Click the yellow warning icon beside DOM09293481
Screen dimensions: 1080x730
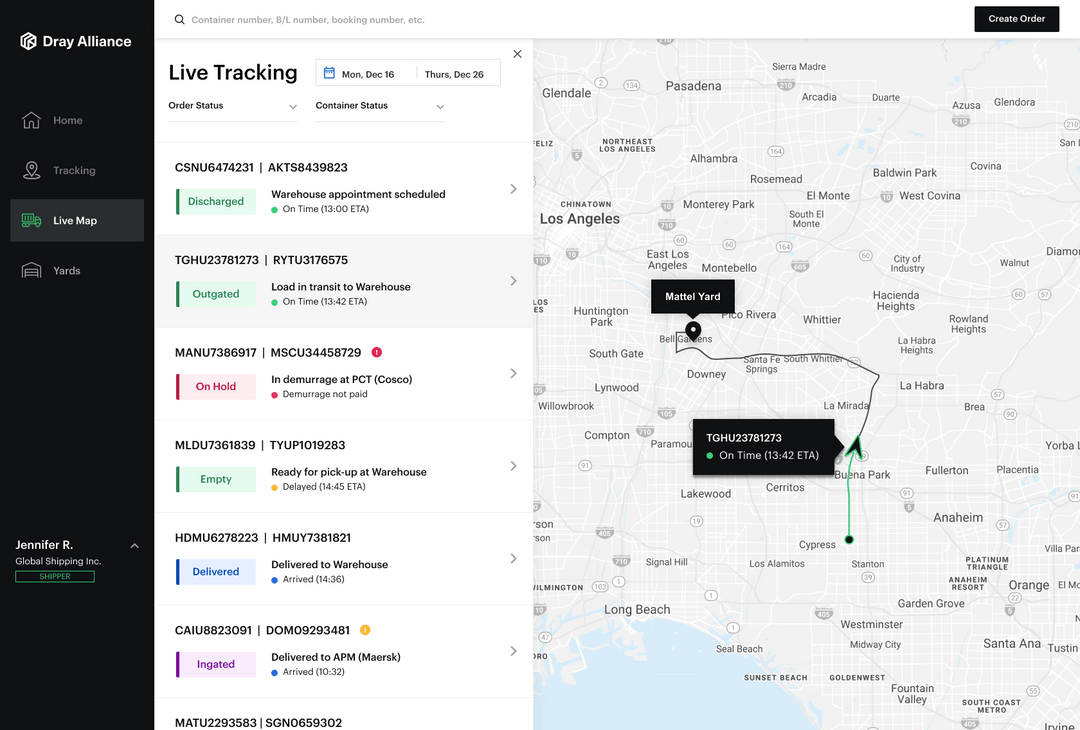364,630
